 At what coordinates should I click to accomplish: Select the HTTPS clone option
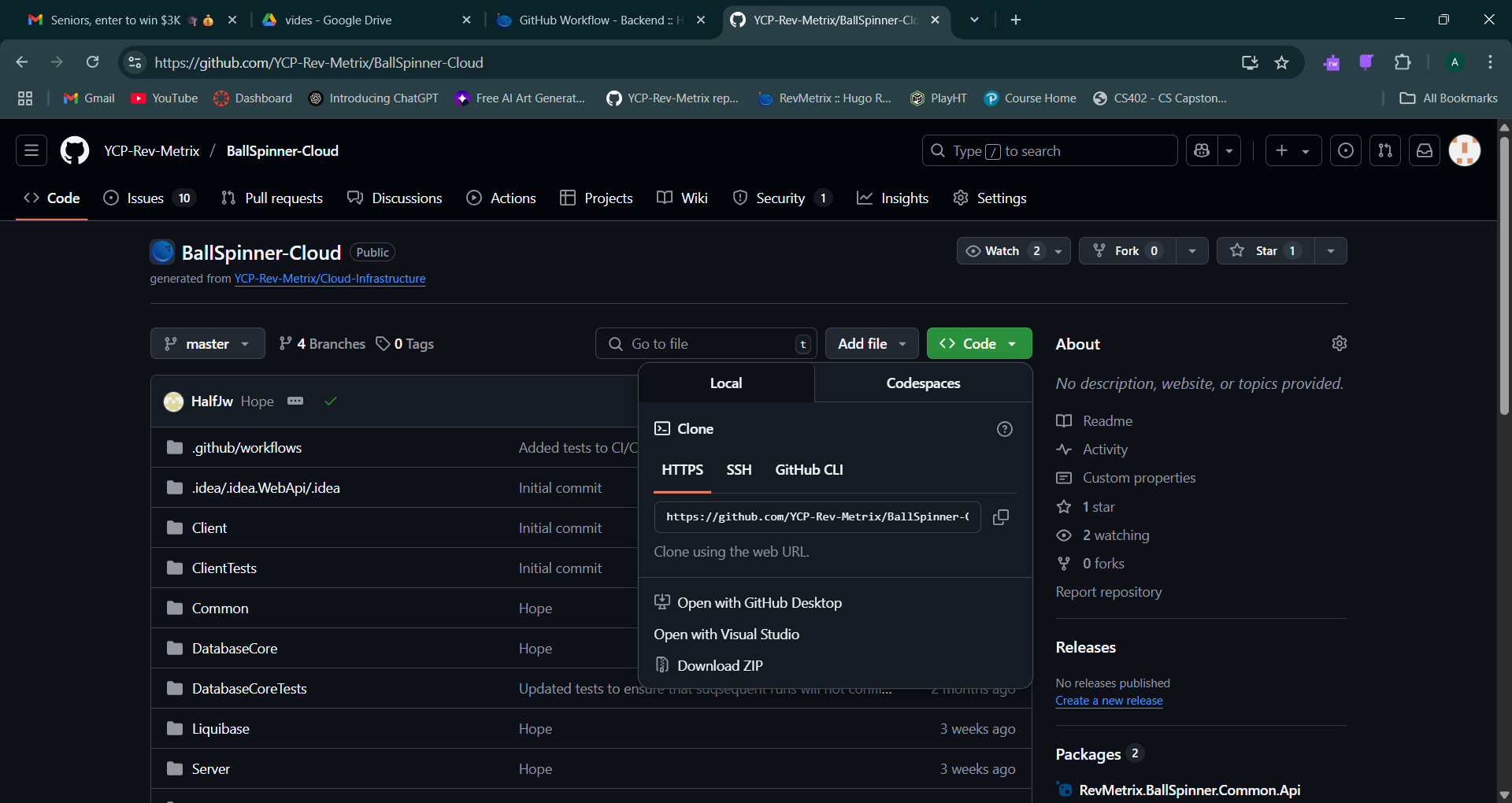[x=682, y=470]
